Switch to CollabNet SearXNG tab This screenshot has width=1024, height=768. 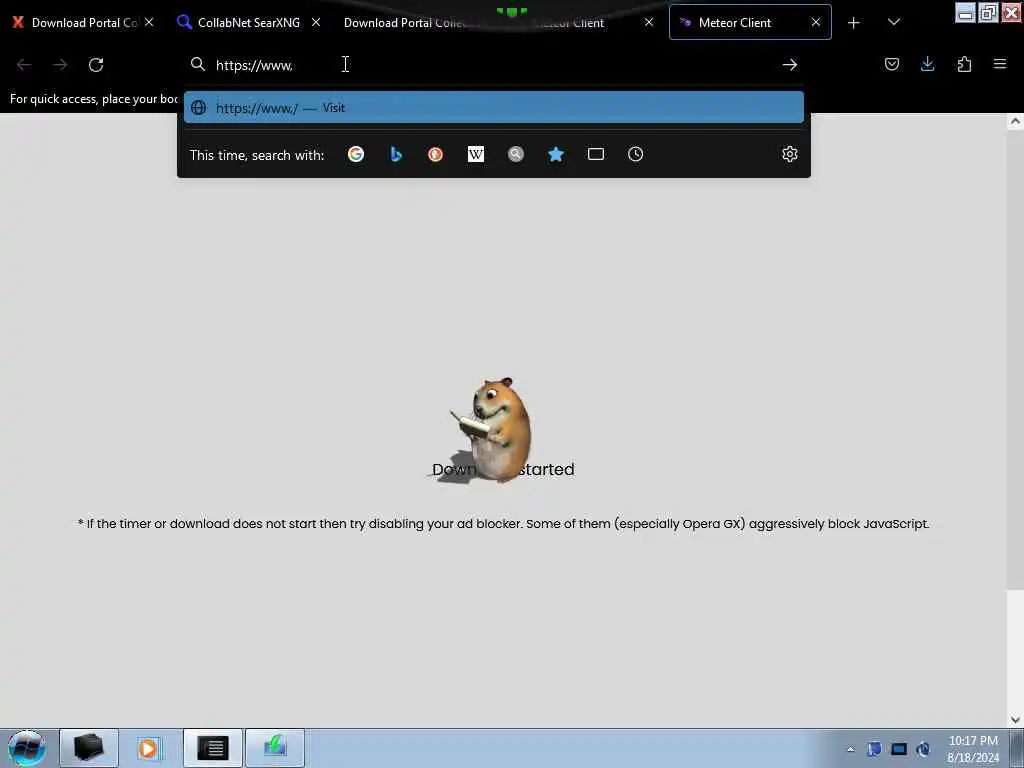coord(248,22)
